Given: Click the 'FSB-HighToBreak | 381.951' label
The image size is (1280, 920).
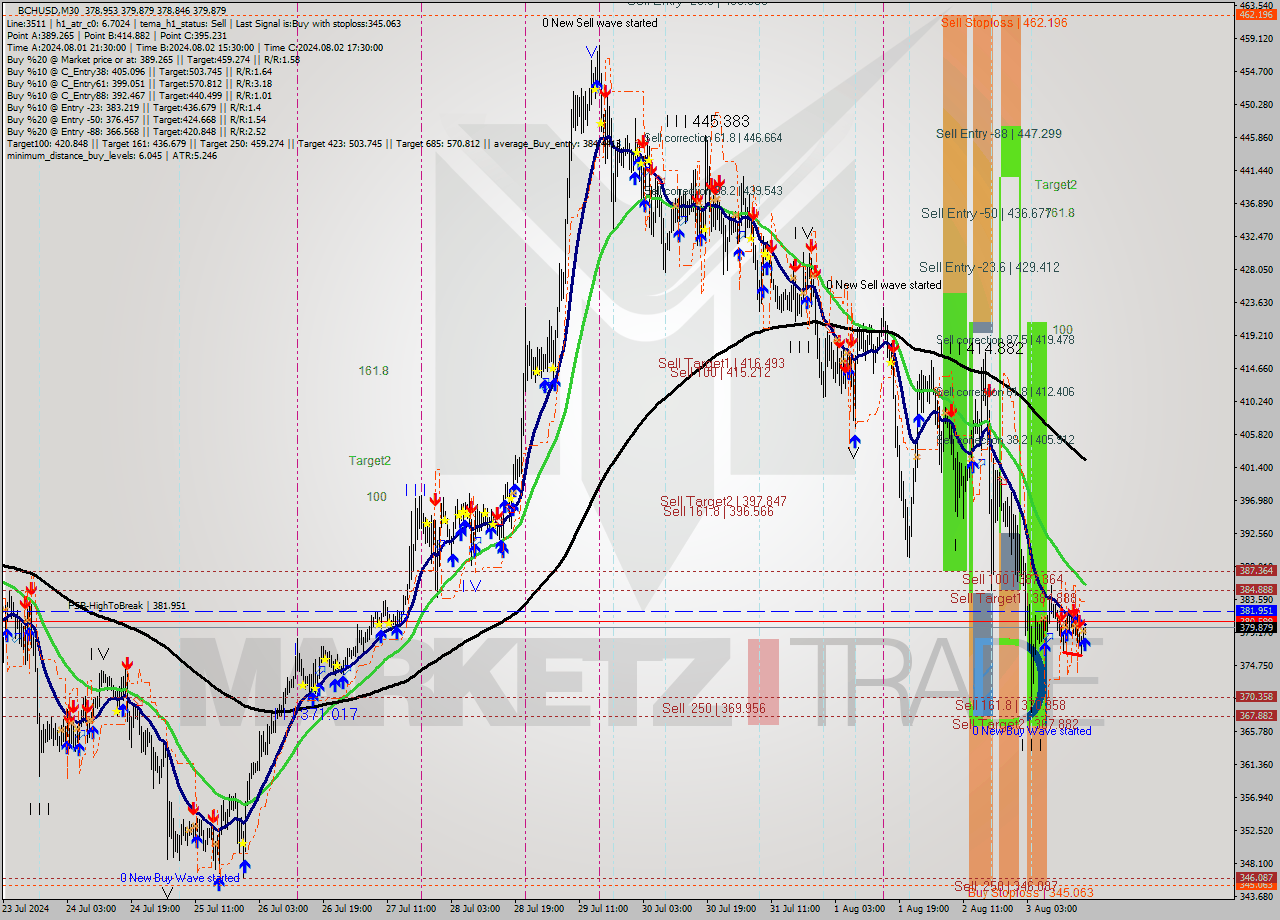Looking at the screenshot, I should pyautogui.click(x=127, y=606).
